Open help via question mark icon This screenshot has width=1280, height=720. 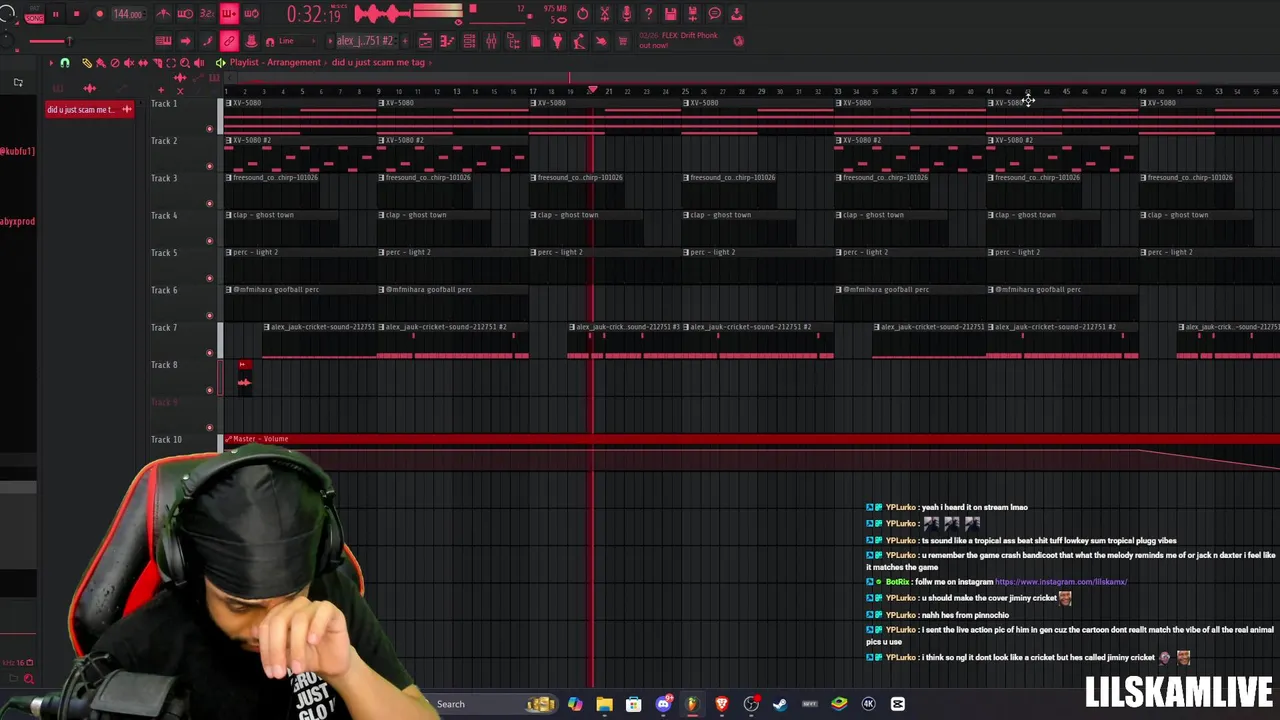648,14
